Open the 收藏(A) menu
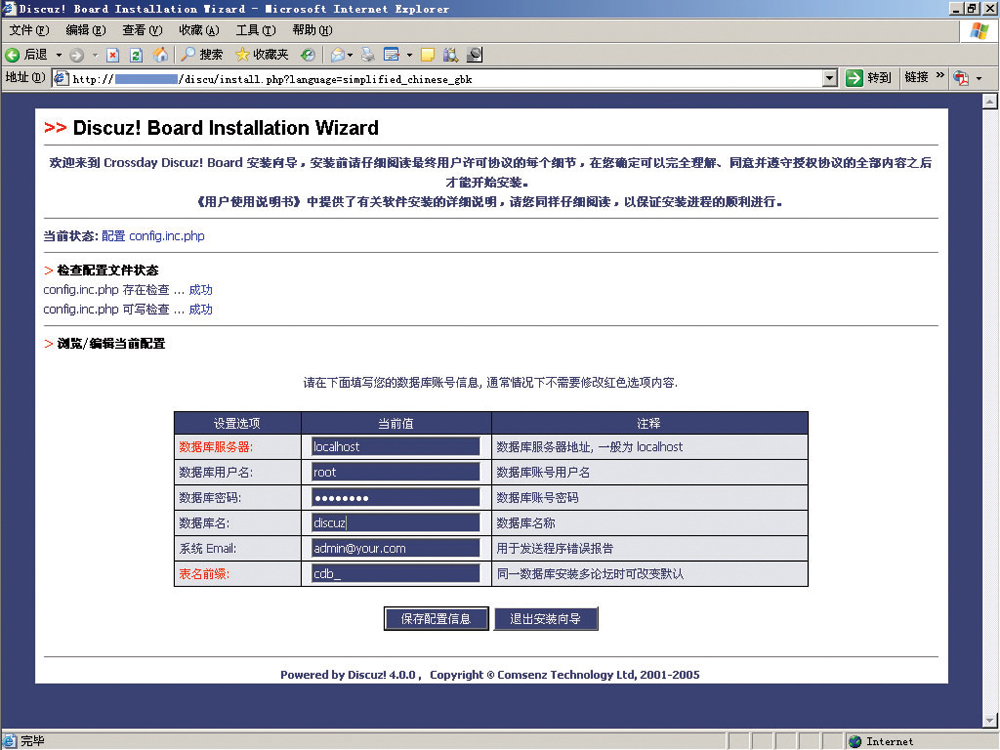This screenshot has height=750, width=1000. pos(199,30)
